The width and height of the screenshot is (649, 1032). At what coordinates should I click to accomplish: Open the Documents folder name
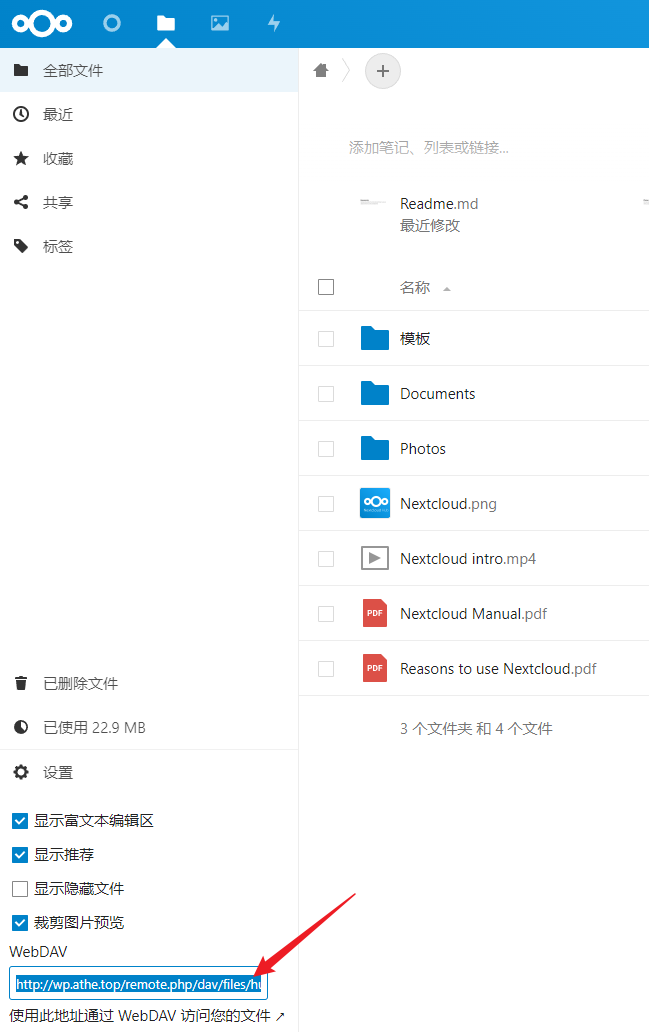(x=438, y=394)
